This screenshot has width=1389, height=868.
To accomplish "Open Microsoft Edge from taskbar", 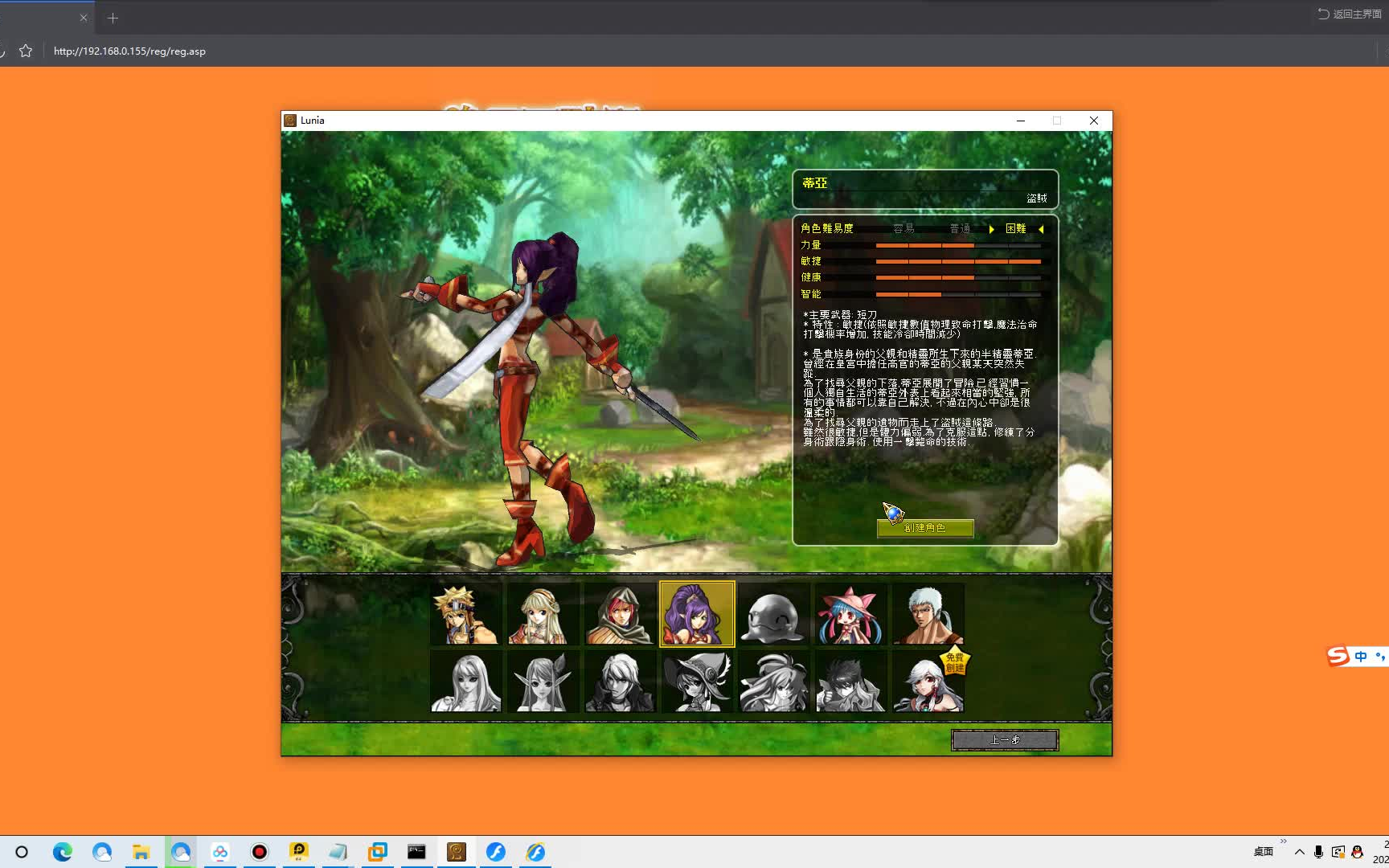I will [x=62, y=852].
